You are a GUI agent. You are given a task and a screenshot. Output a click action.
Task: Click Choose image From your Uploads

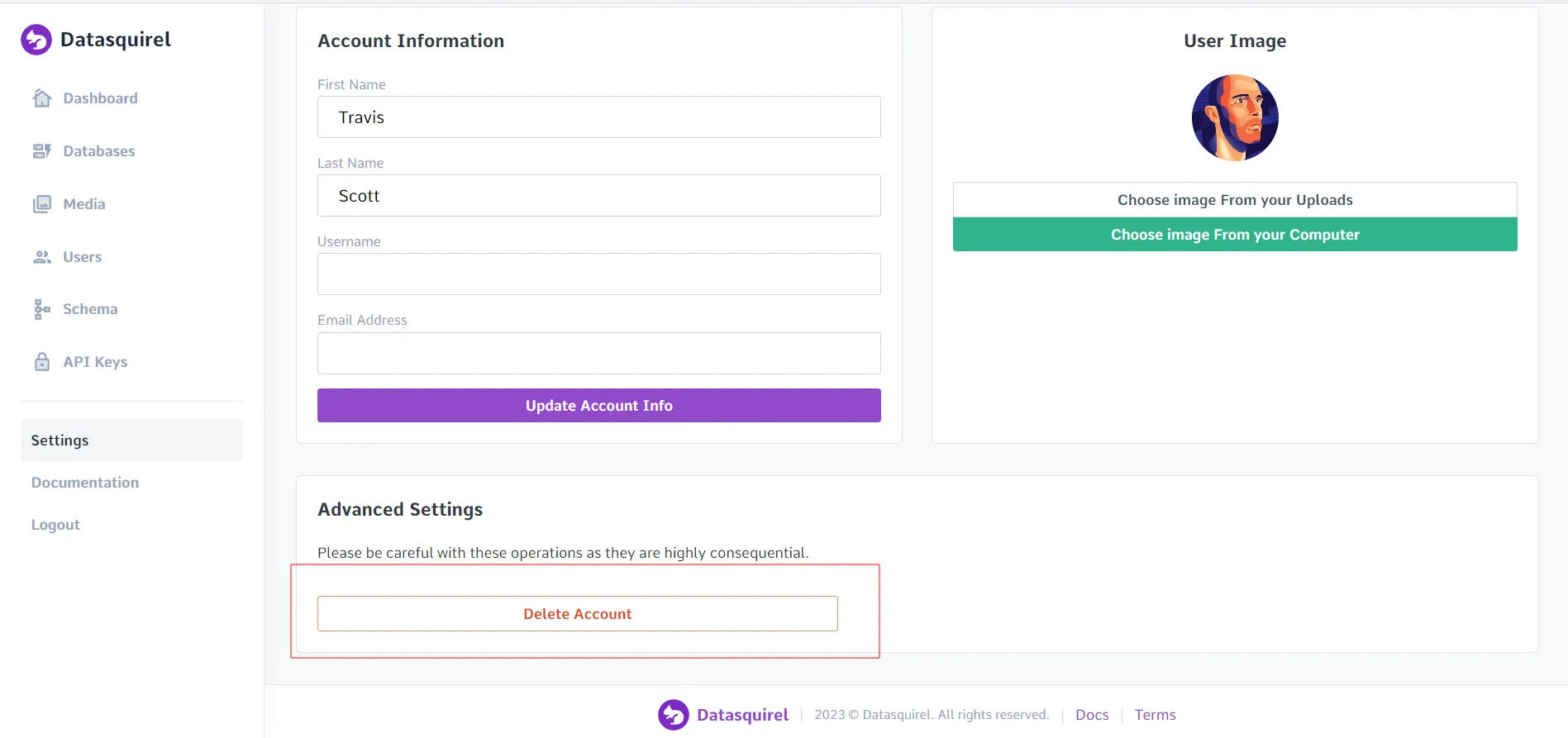pyautogui.click(x=1235, y=200)
